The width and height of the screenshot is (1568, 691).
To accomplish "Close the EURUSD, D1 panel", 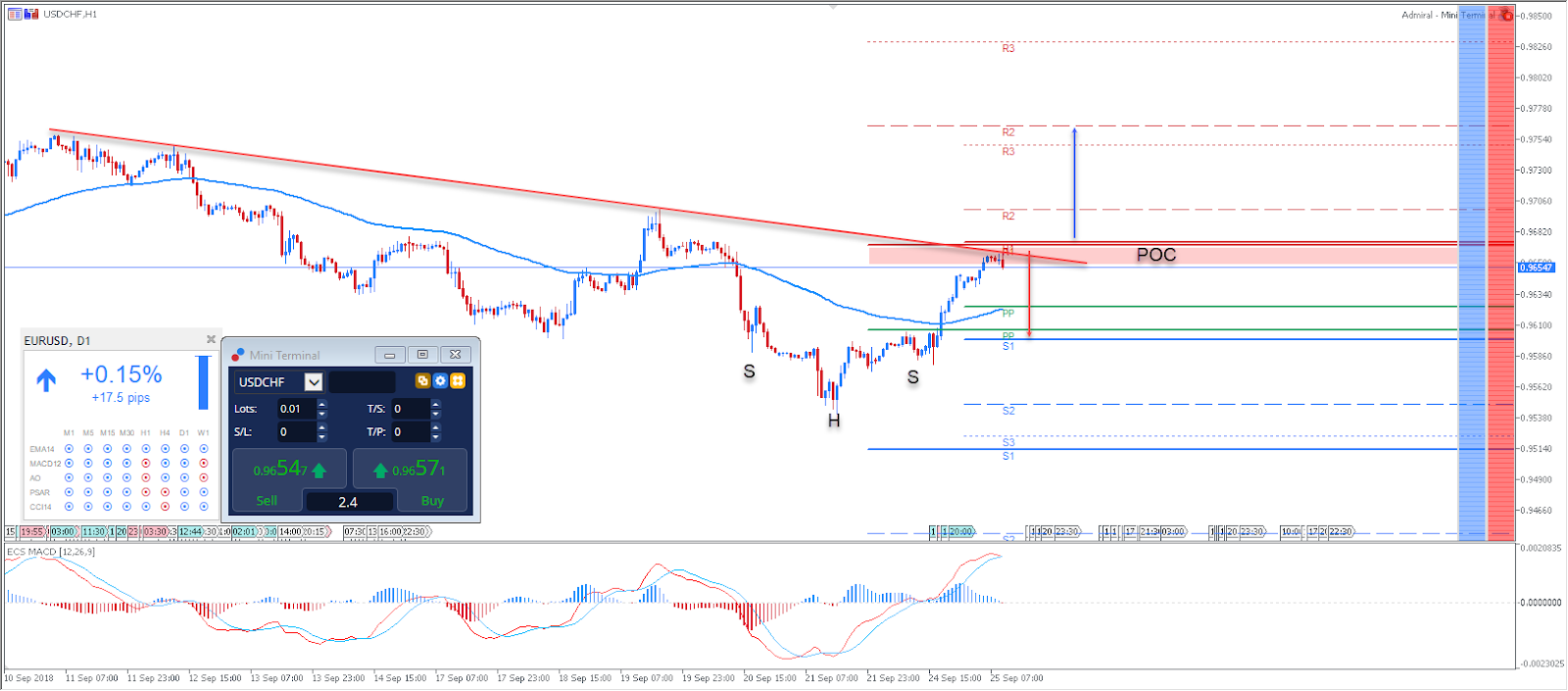I will point(211,339).
